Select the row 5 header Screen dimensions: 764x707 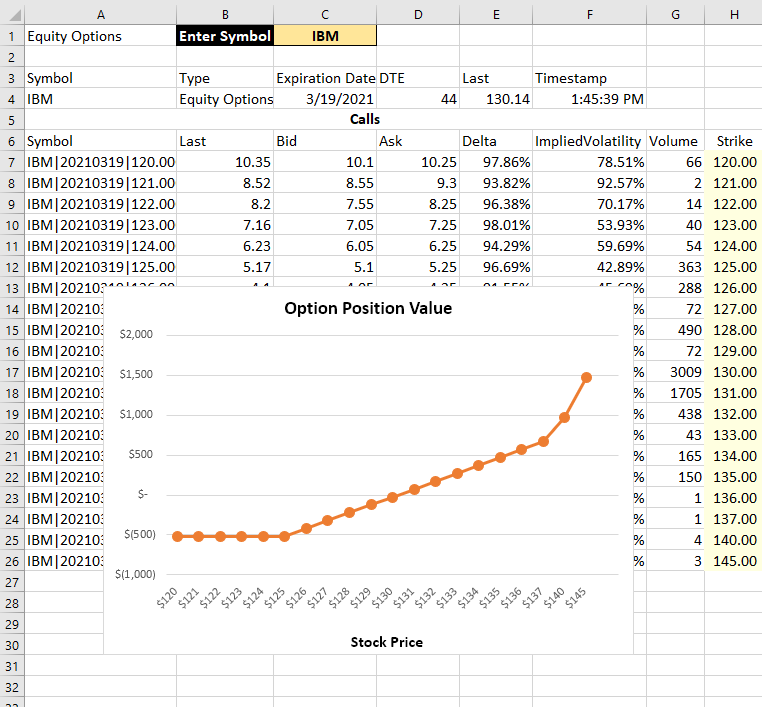tap(12, 120)
